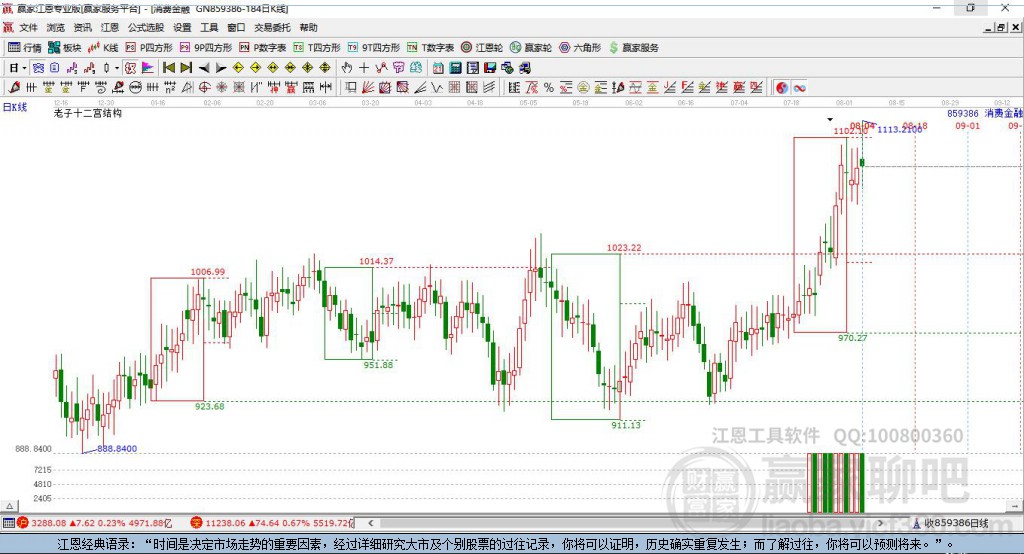Screen dimensions: 1024x554
Task: Click the horizontal scrollbar left arrow
Action: pyautogui.click(x=370, y=523)
